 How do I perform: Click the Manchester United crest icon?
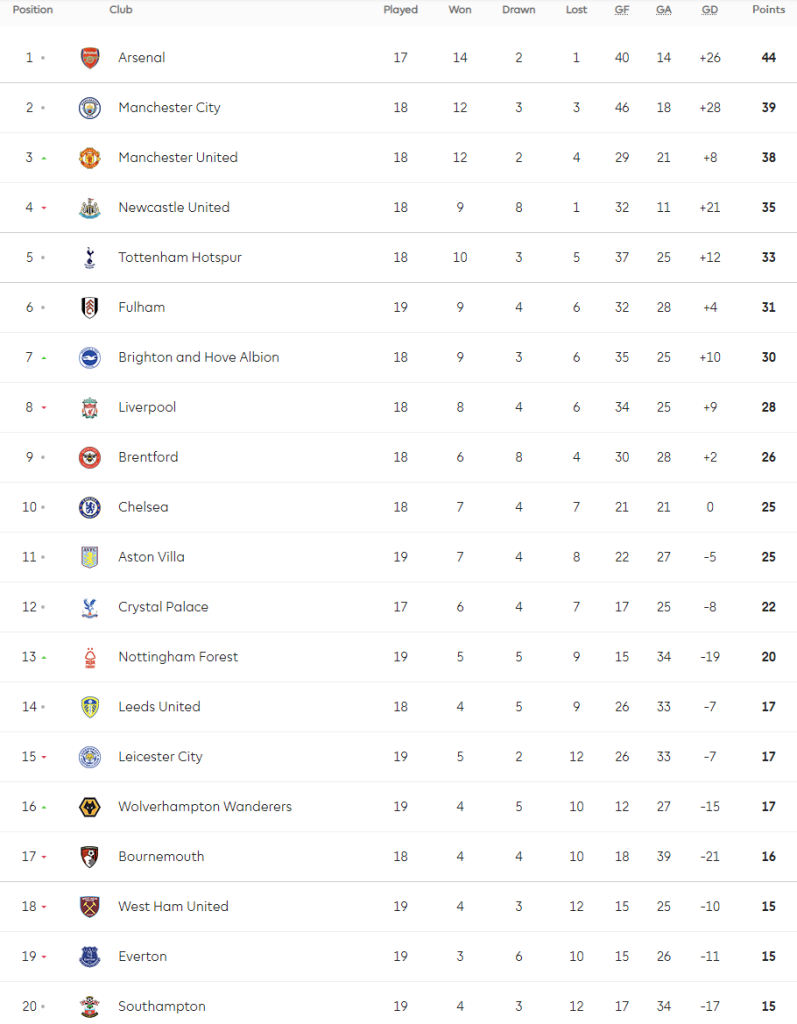90,158
